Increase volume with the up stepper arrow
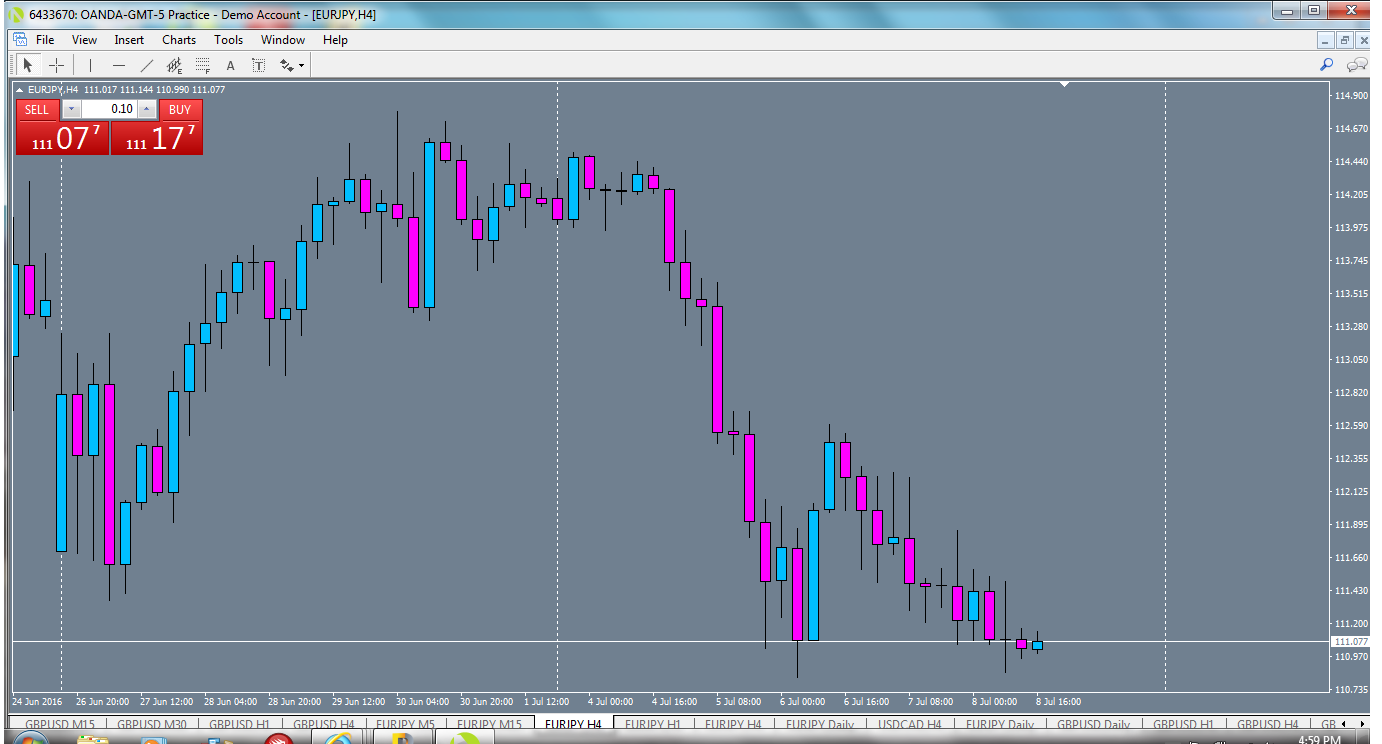Image resolution: width=1382 pixels, height=744 pixels. point(147,109)
